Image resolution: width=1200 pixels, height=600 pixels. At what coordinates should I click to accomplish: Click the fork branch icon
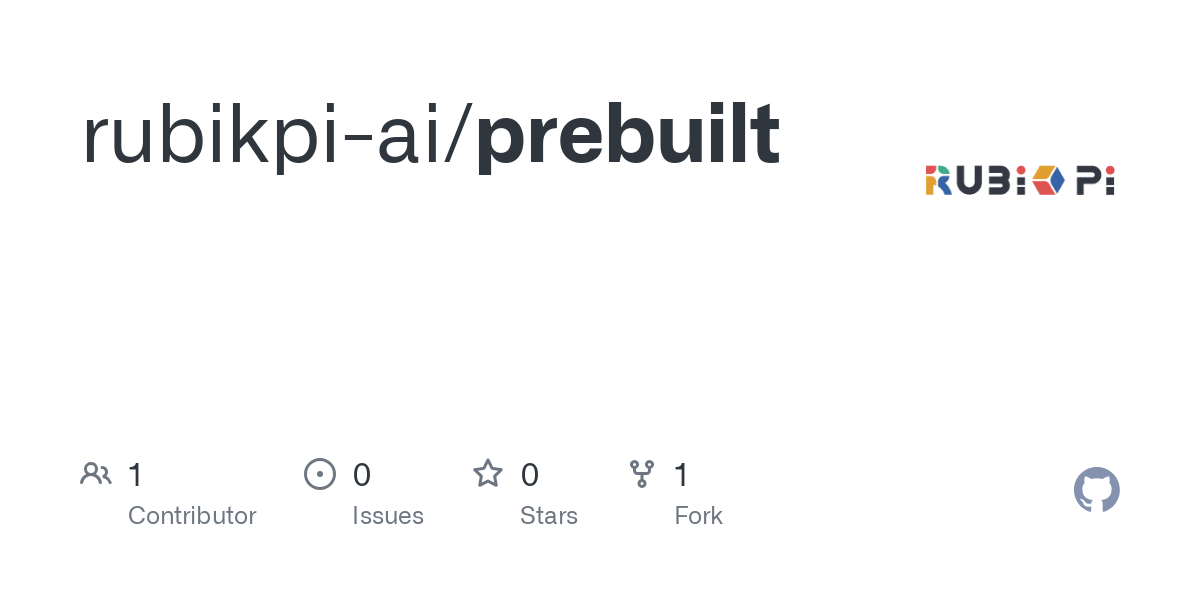pyautogui.click(x=641, y=474)
